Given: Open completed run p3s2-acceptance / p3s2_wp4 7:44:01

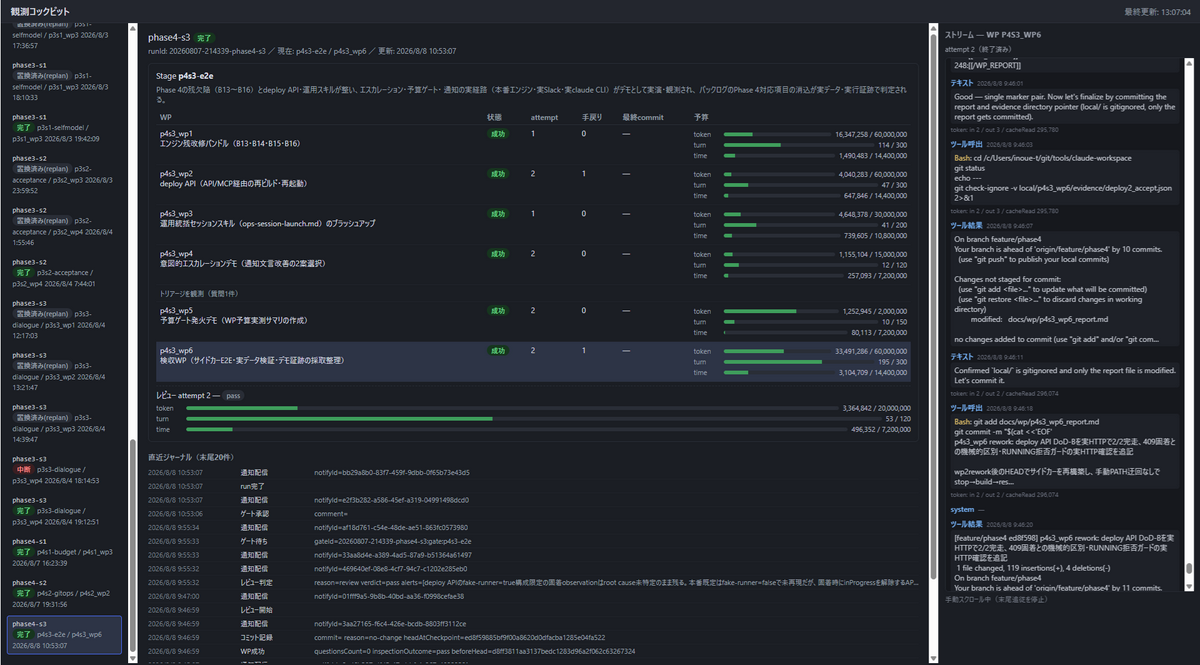Looking at the screenshot, I should (65, 272).
